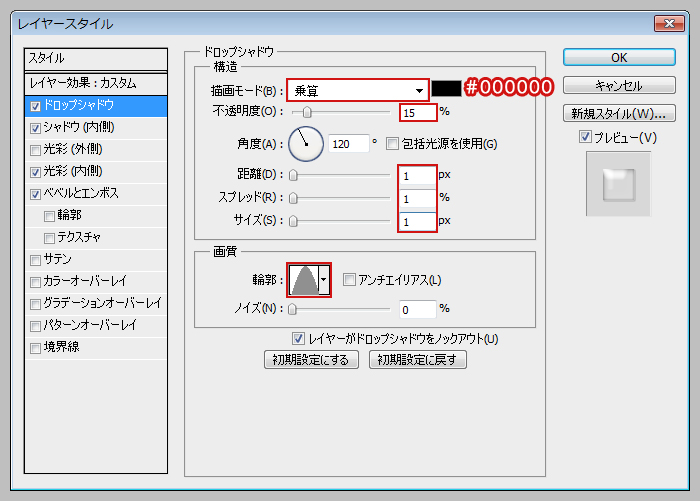The image size is (700, 501).
Task: Toggle the ベベルとエンボス checkbox
Action: pos(36,195)
